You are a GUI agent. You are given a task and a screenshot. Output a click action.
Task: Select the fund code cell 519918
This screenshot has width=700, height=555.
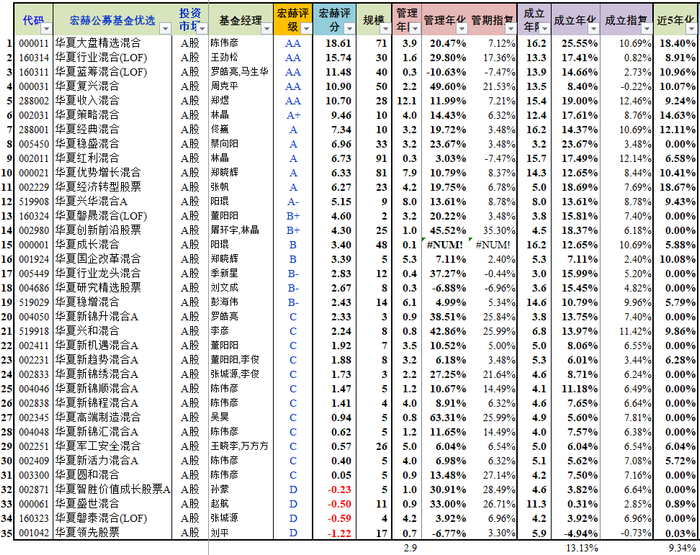coord(34,331)
